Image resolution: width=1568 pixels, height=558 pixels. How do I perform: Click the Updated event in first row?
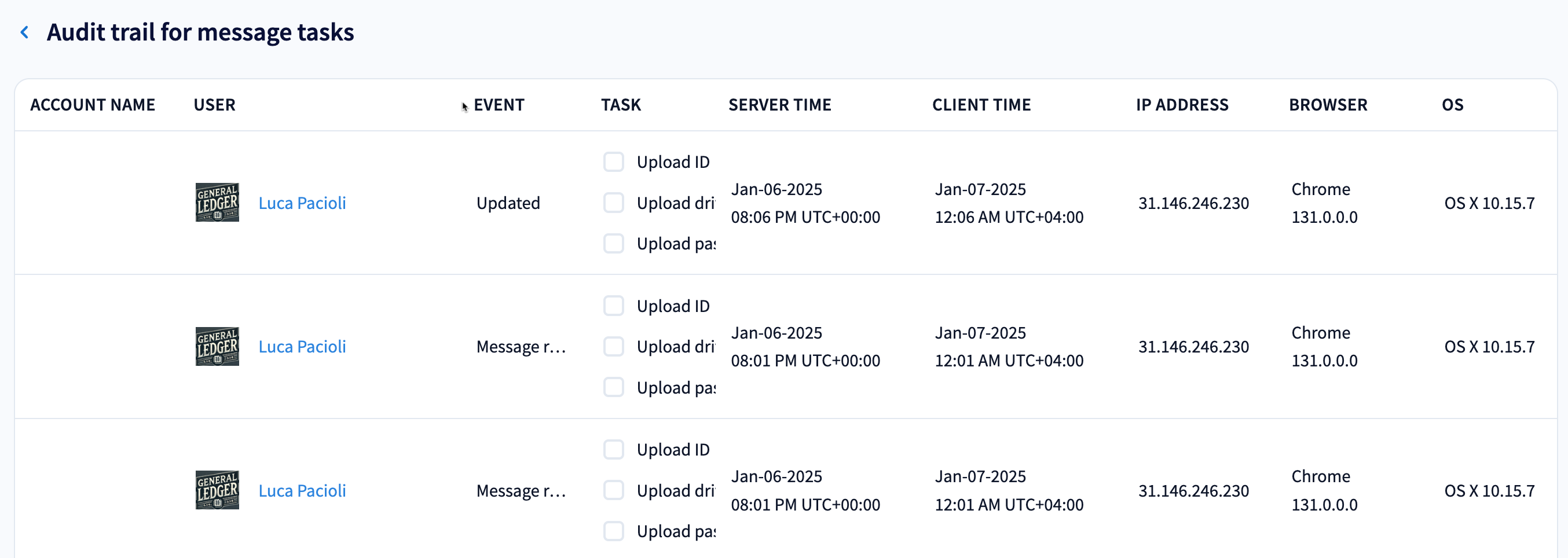[508, 203]
